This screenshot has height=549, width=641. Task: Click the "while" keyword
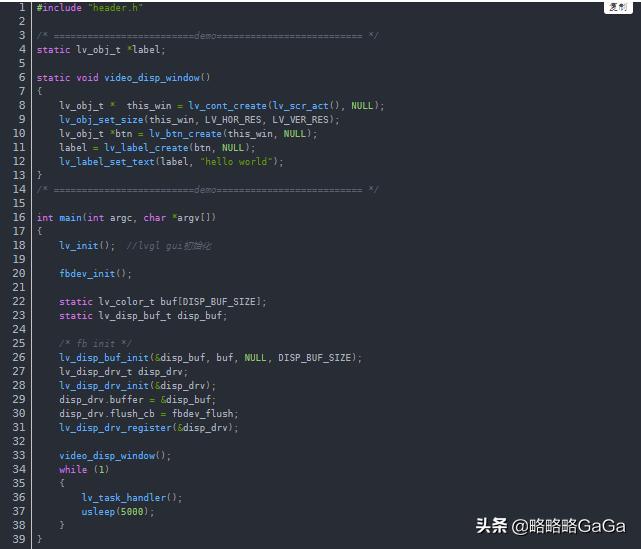click(x=73, y=470)
